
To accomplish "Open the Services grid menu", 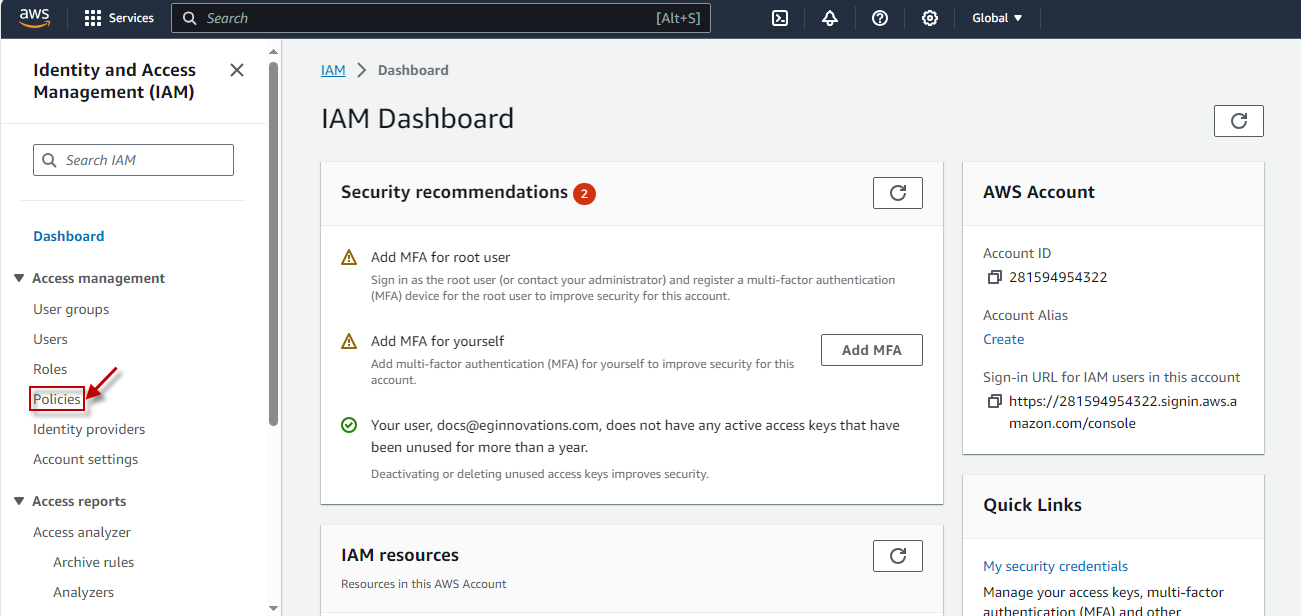I will pos(119,18).
